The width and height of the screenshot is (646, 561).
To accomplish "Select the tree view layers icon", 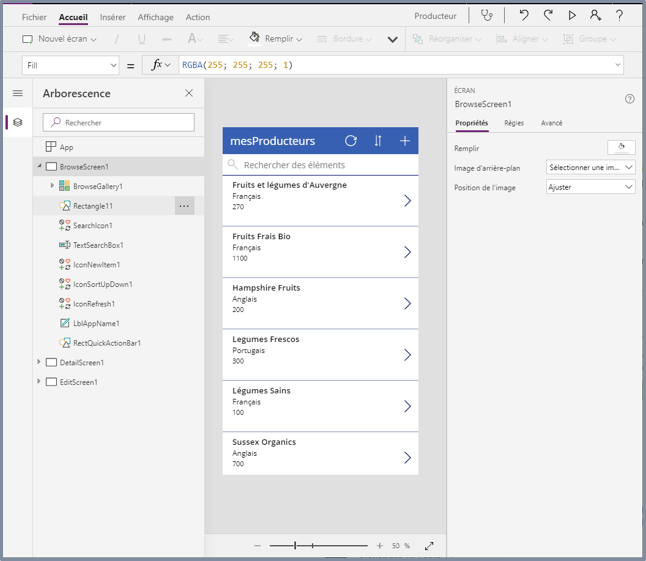I will click(18, 122).
